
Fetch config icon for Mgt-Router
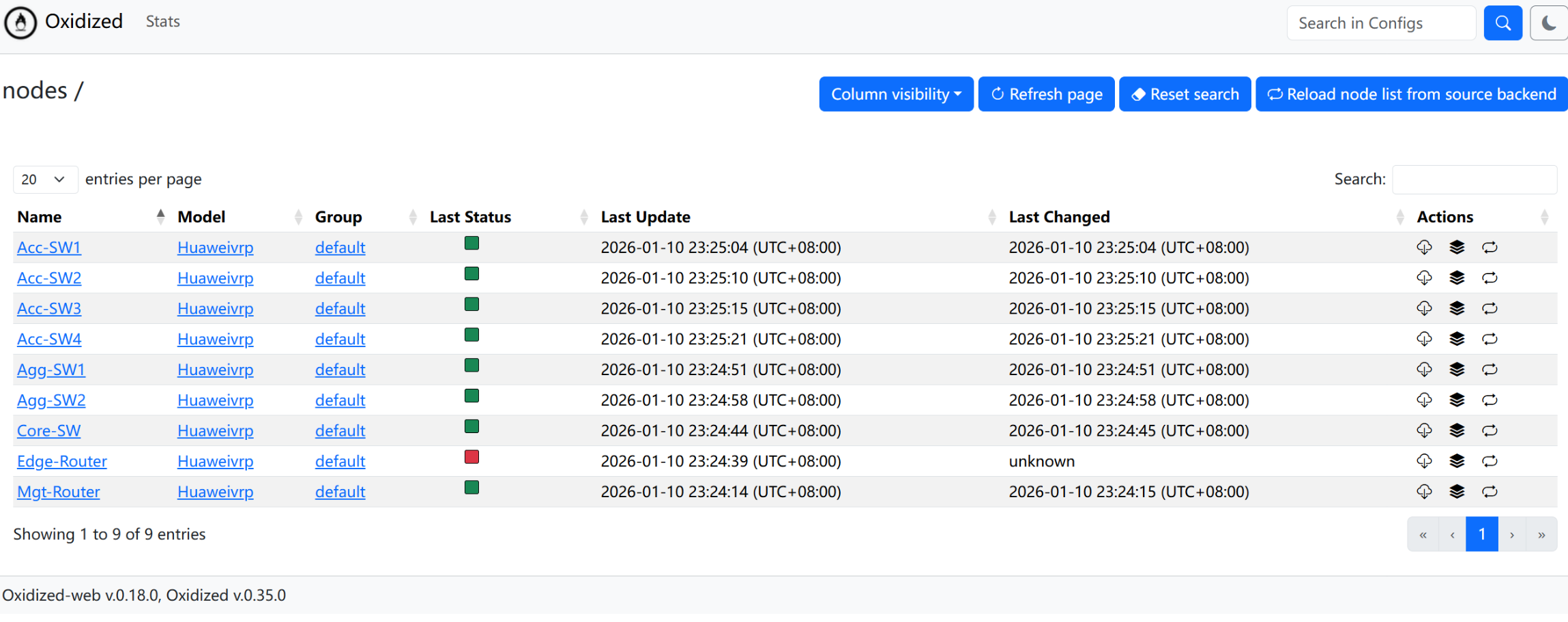pos(1424,492)
